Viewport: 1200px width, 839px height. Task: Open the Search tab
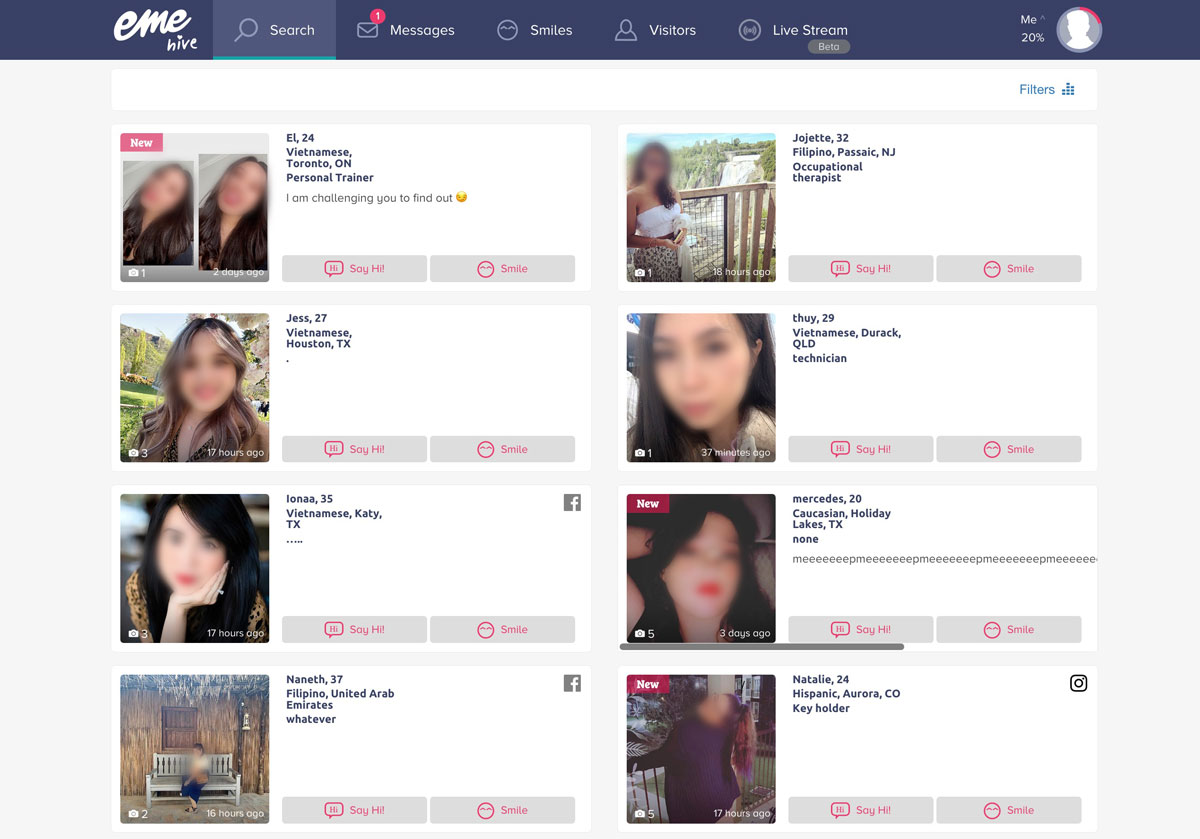tap(274, 30)
